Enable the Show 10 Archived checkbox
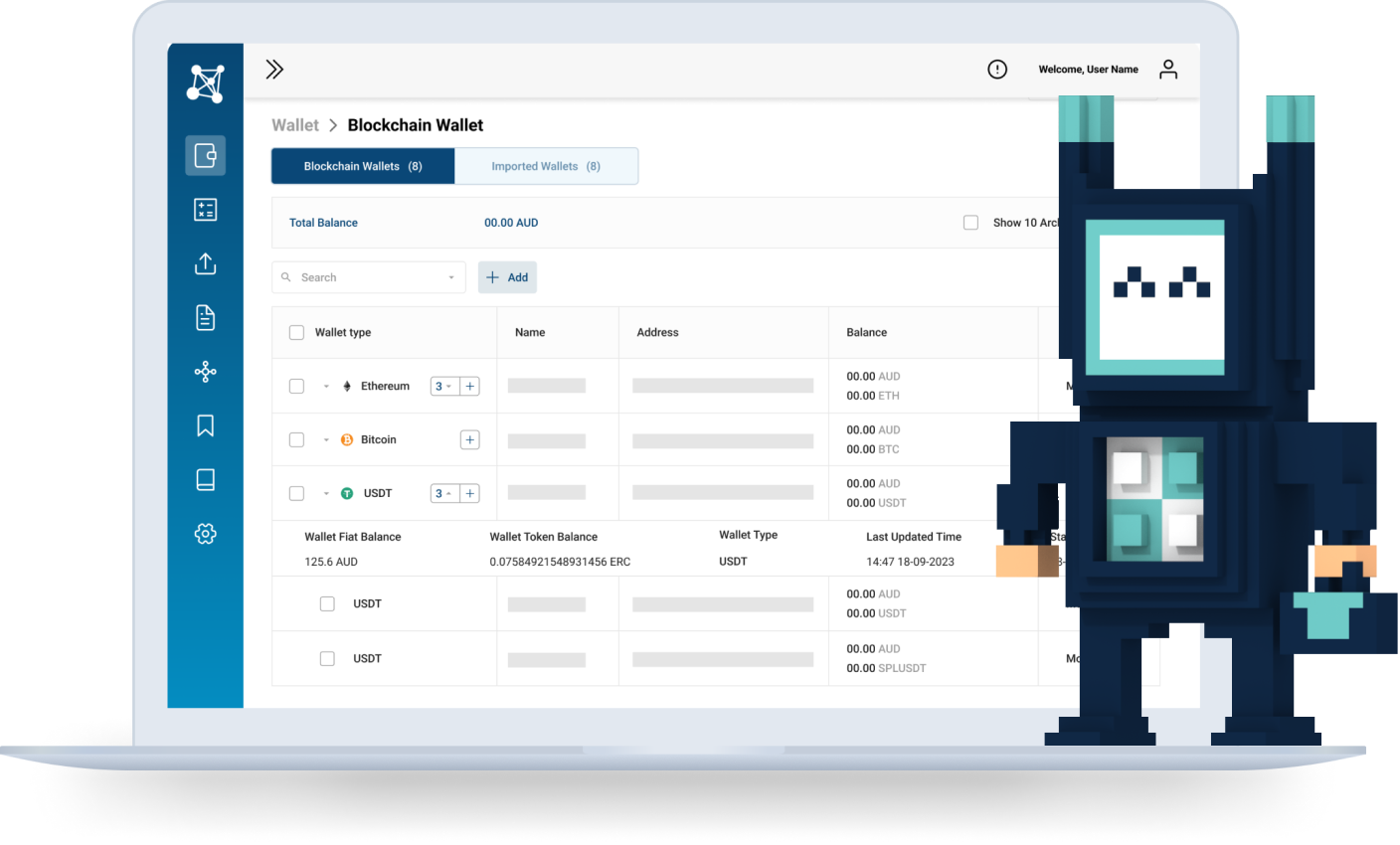This screenshot has height=845, width=1400. click(x=970, y=222)
